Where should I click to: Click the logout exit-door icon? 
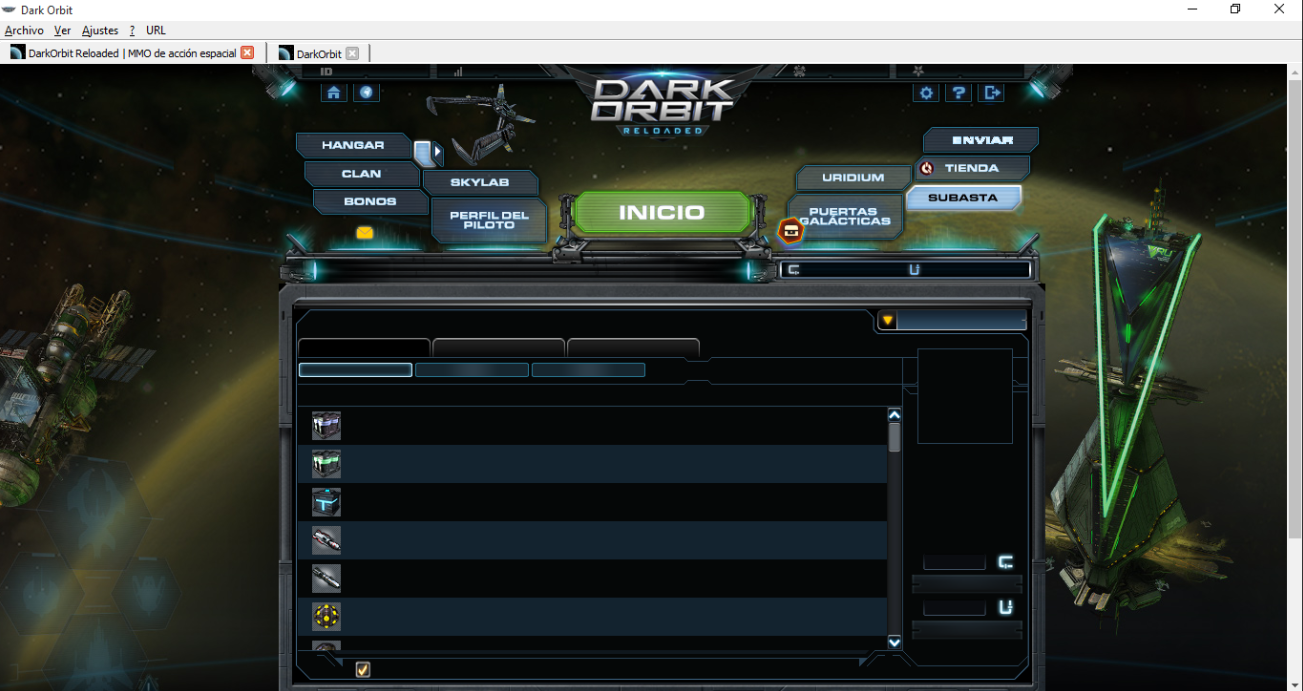coord(992,93)
